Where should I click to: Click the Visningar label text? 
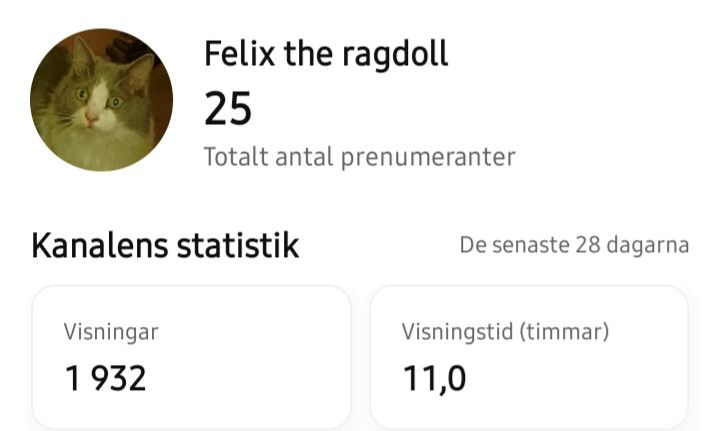(x=111, y=332)
